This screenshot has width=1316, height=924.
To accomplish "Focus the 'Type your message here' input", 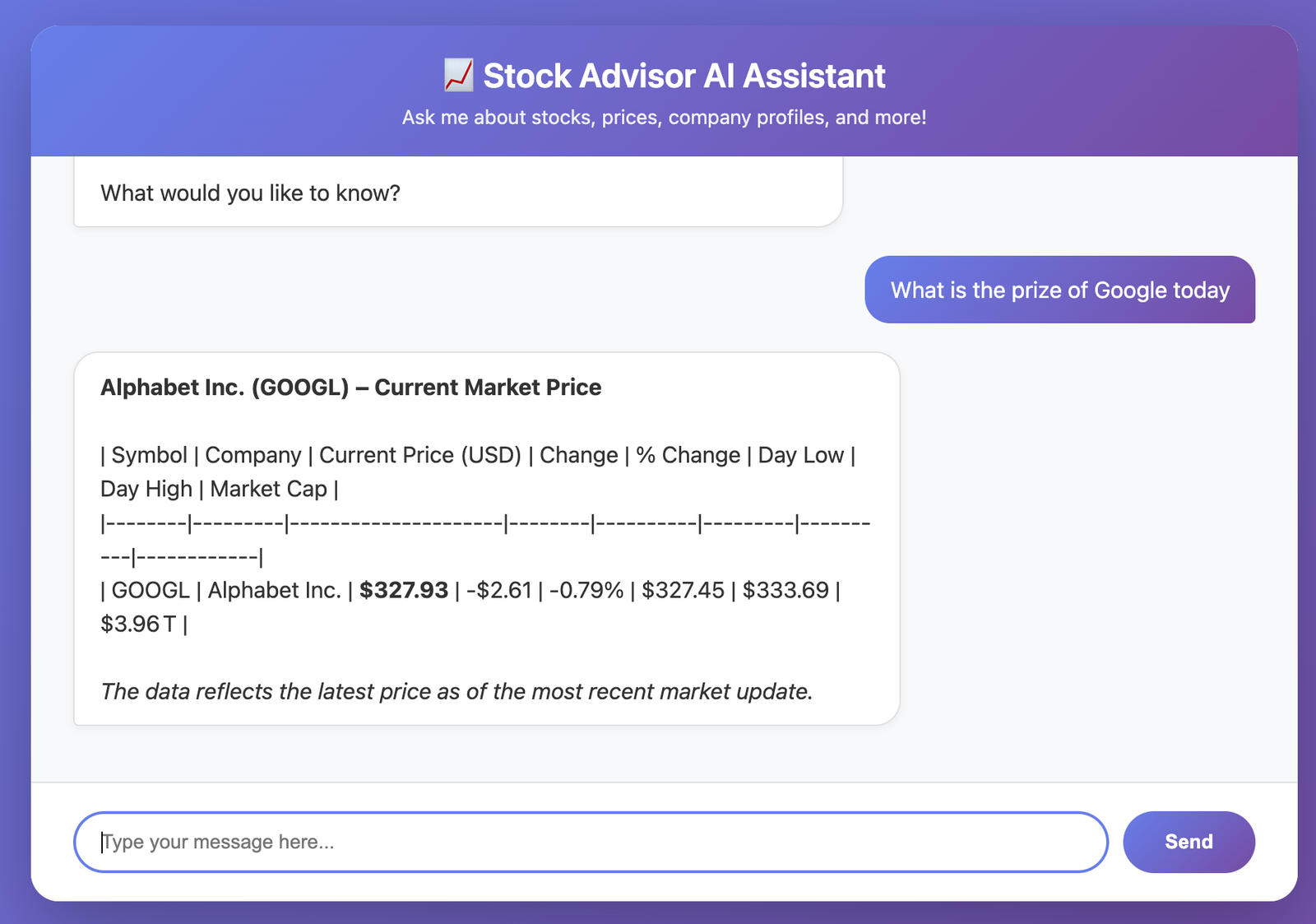I will pos(591,843).
